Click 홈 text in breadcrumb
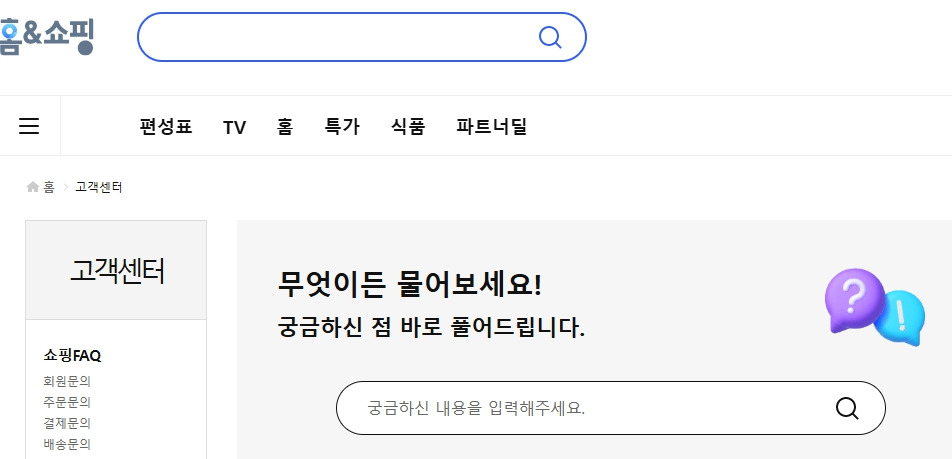The image size is (952, 459). [x=49, y=187]
